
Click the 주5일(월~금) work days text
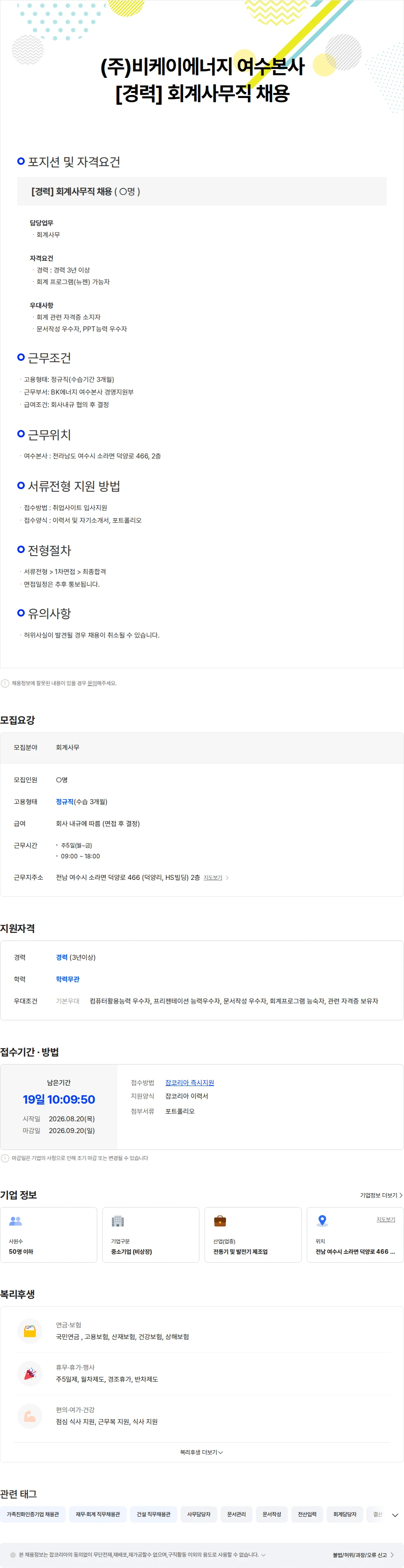77,845
